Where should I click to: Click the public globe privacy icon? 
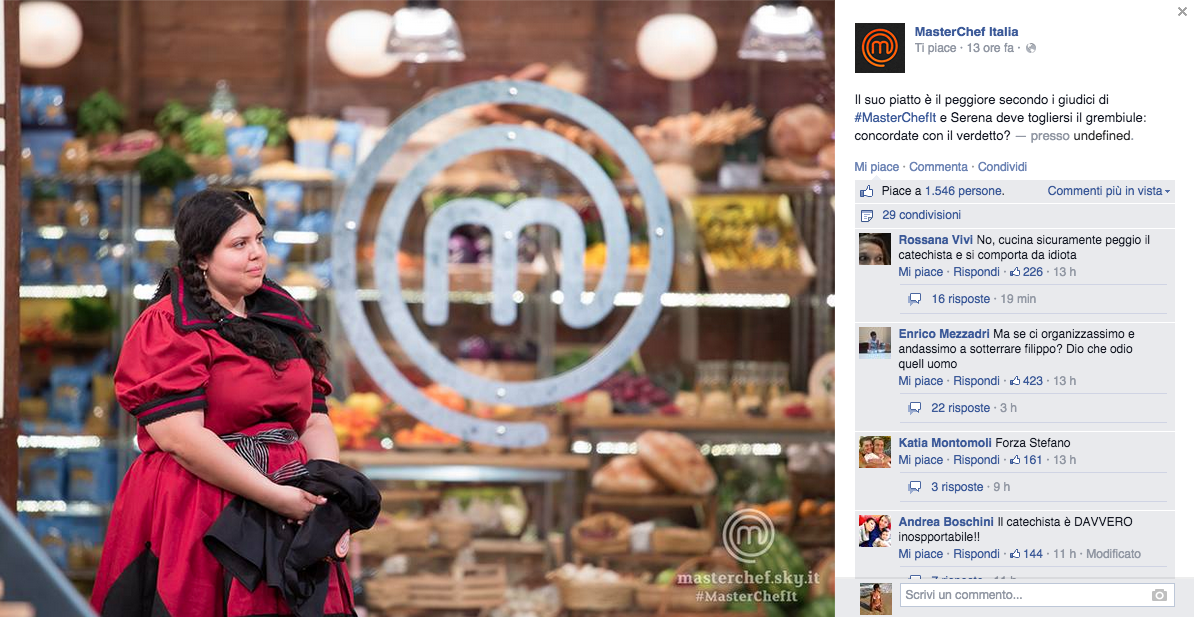click(x=1031, y=48)
